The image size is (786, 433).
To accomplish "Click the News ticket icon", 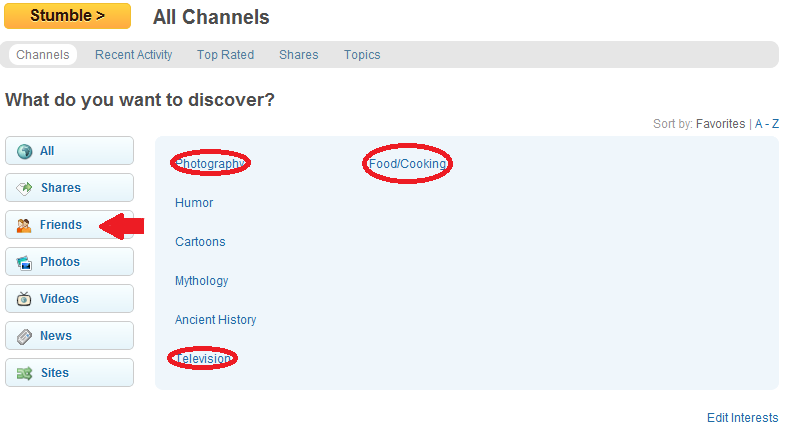I will coord(24,336).
